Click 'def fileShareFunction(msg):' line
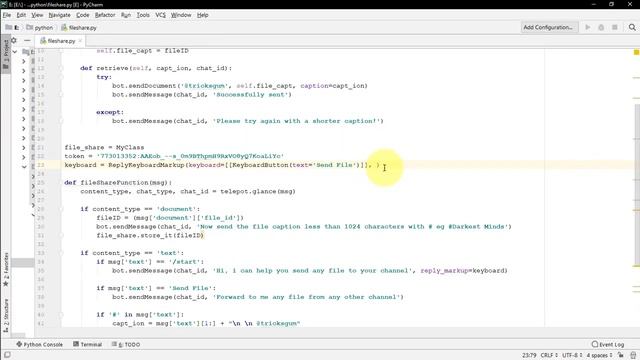The image size is (640, 360). coord(118,182)
